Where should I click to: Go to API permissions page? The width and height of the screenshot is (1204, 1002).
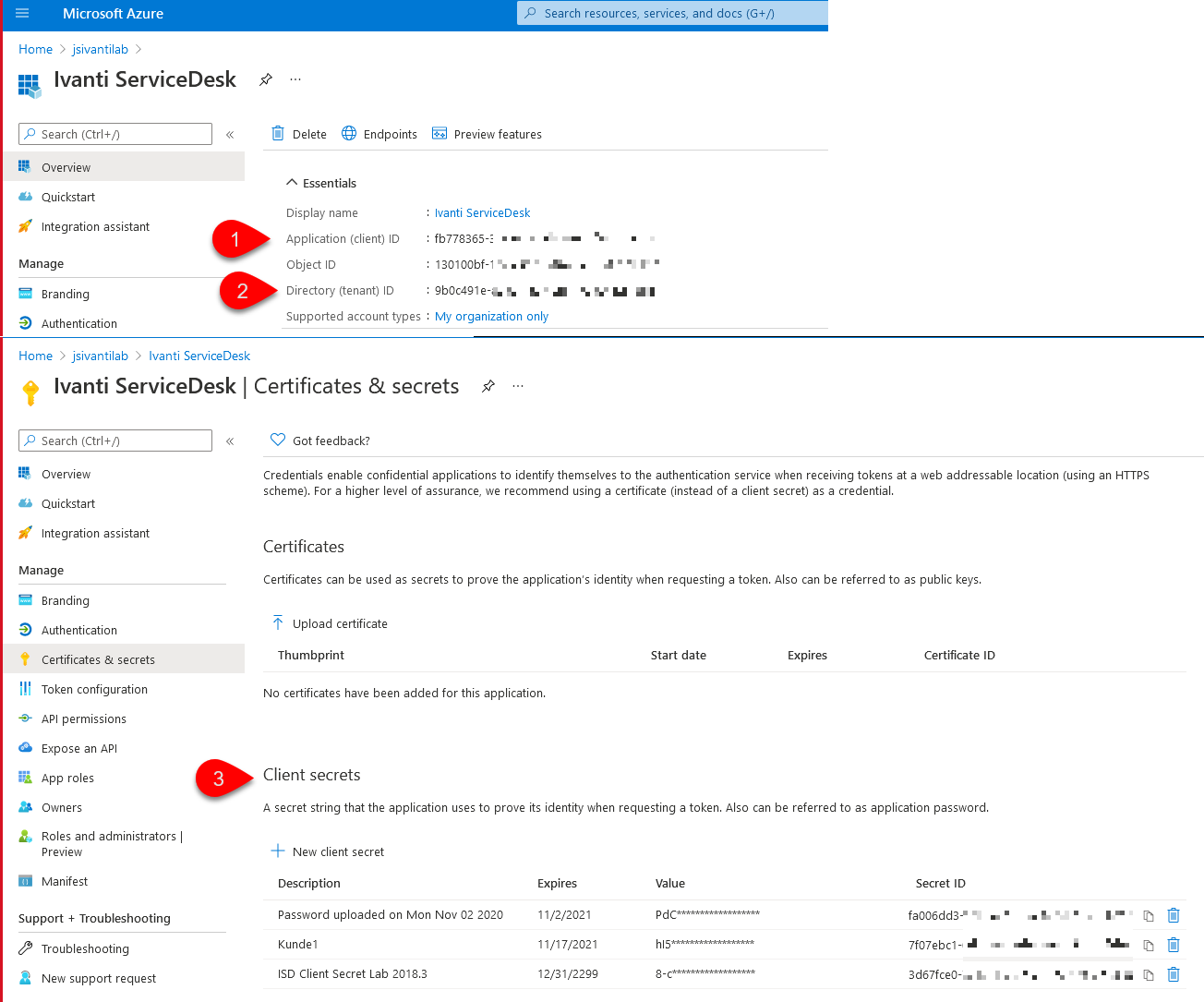tap(84, 718)
